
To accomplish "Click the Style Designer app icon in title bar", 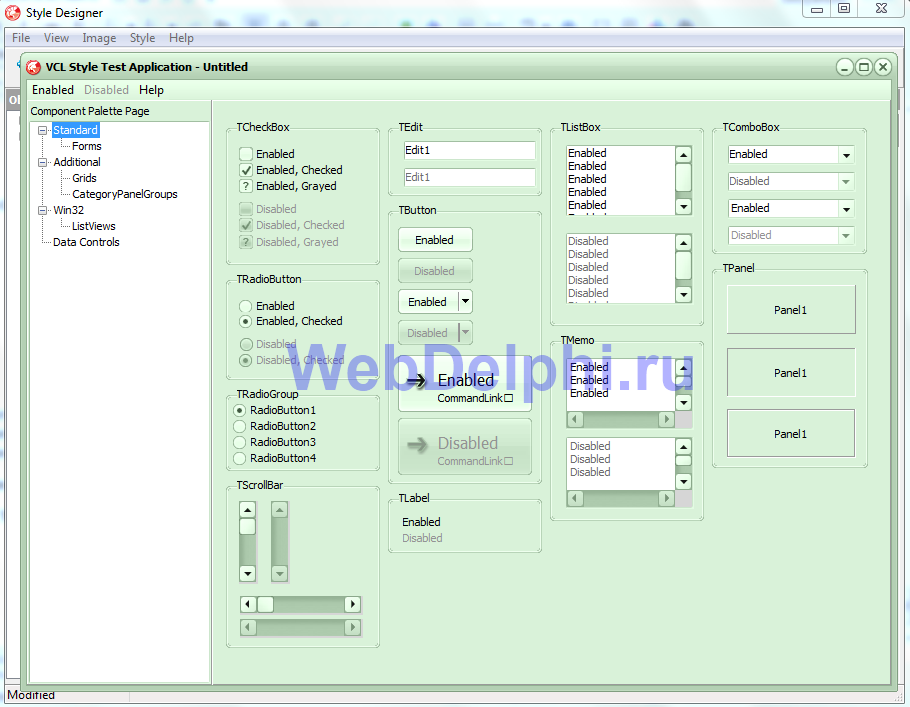I will click(13, 12).
